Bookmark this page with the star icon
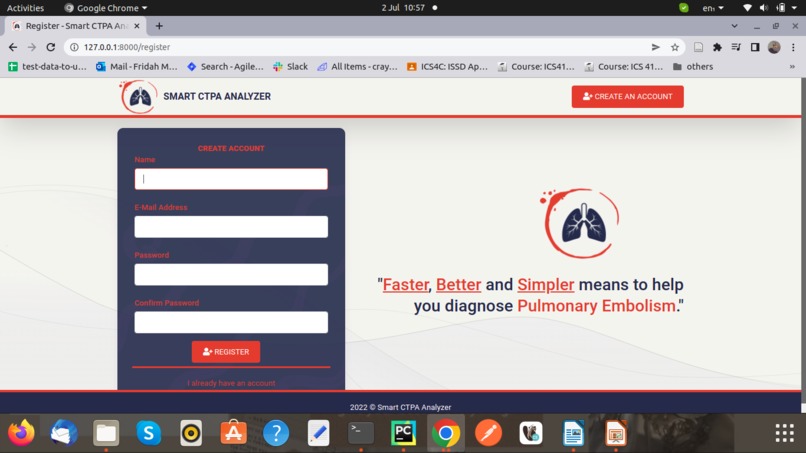The image size is (806, 453). (x=675, y=47)
